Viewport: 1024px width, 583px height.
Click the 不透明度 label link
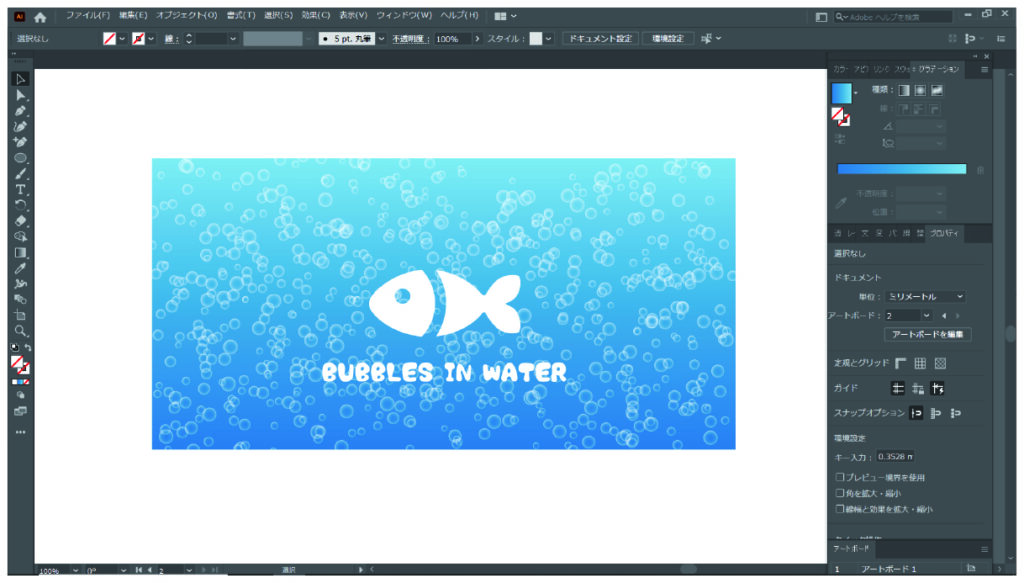pyautogui.click(x=410, y=39)
